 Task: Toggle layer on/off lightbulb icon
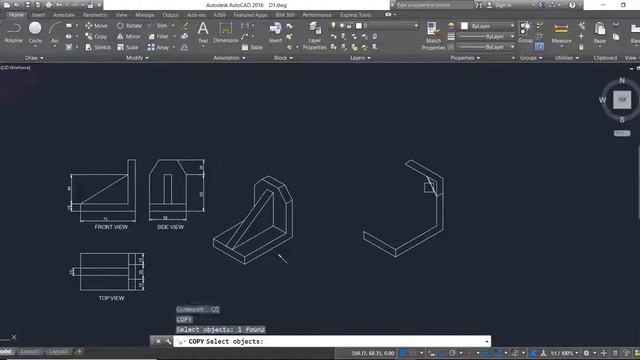point(333,26)
